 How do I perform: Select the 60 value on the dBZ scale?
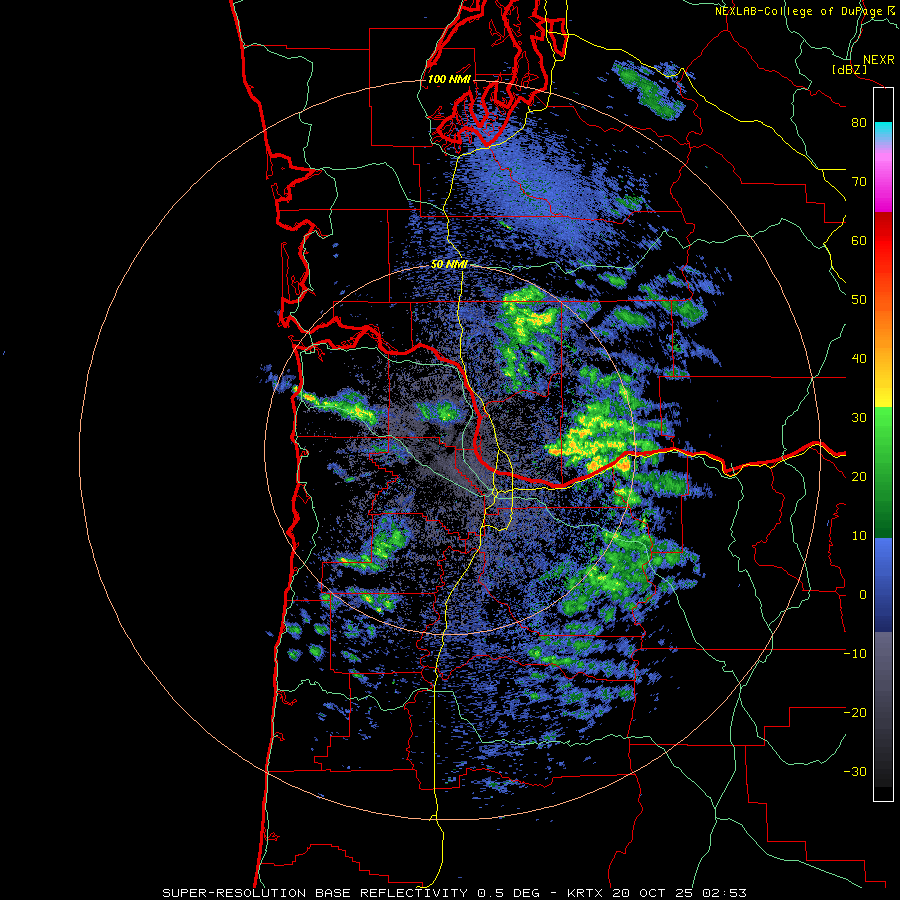(x=859, y=240)
